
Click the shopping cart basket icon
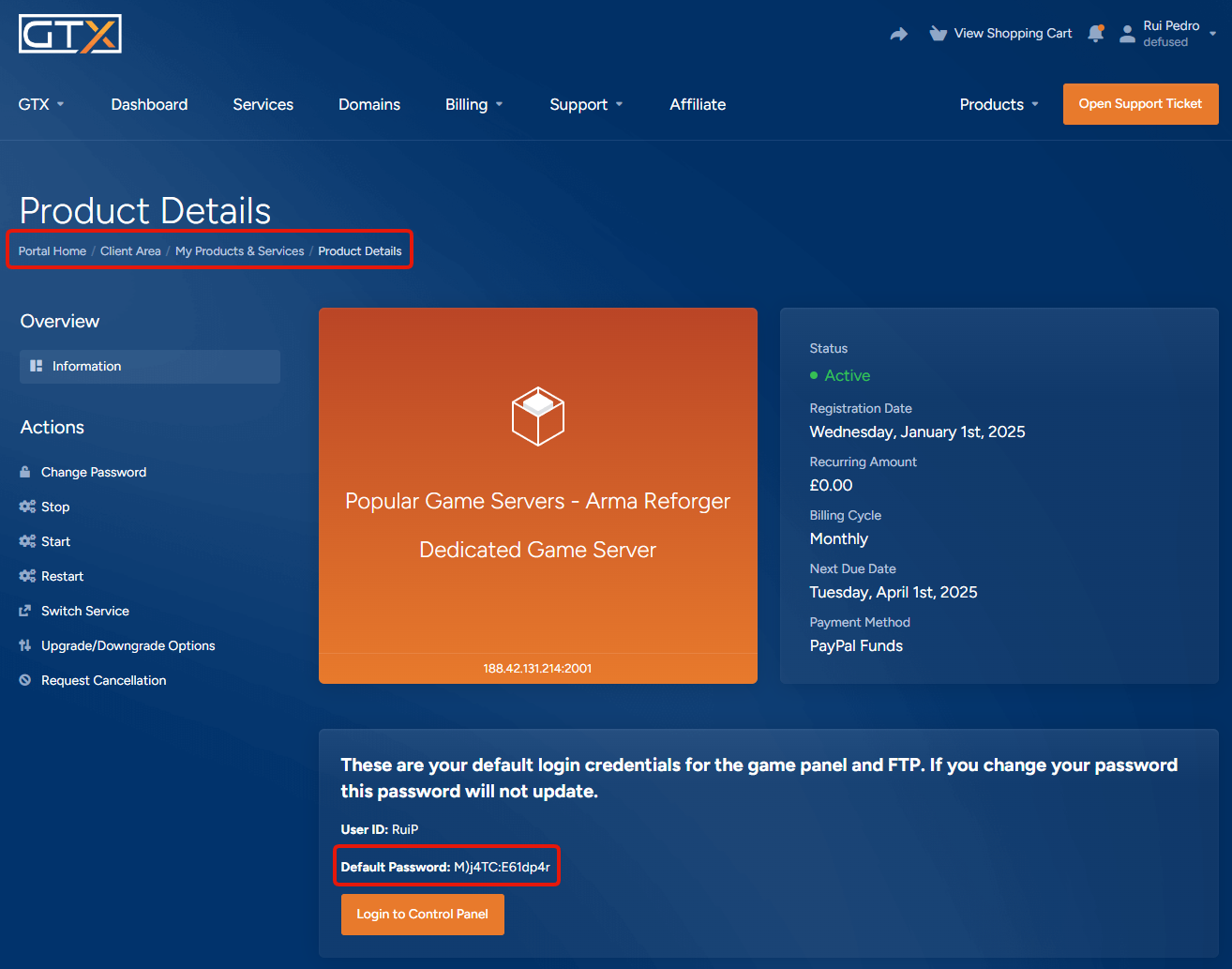pyautogui.click(x=938, y=34)
